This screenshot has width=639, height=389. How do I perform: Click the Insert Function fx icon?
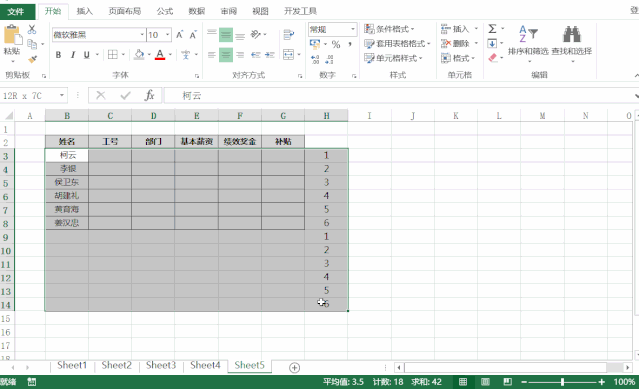150,96
